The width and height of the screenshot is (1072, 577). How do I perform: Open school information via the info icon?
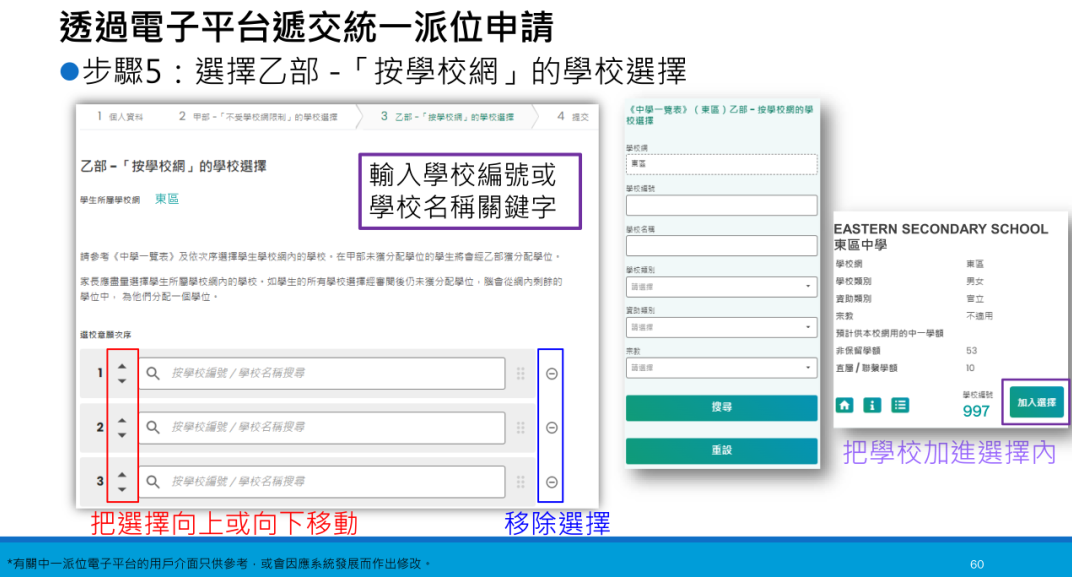(870, 407)
